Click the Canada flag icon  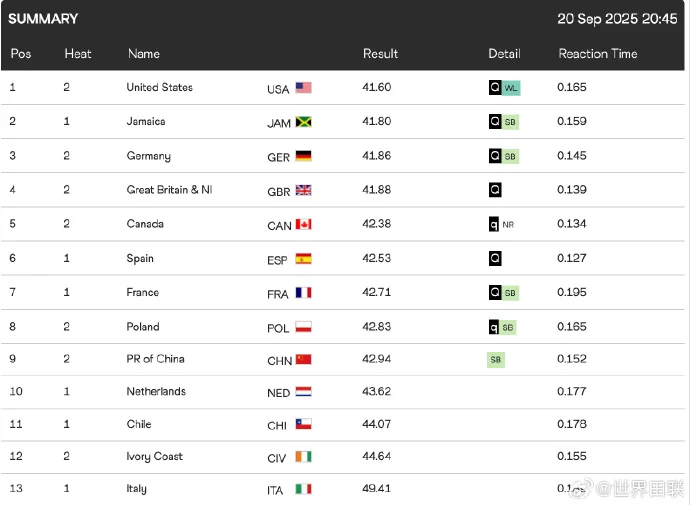tap(304, 224)
